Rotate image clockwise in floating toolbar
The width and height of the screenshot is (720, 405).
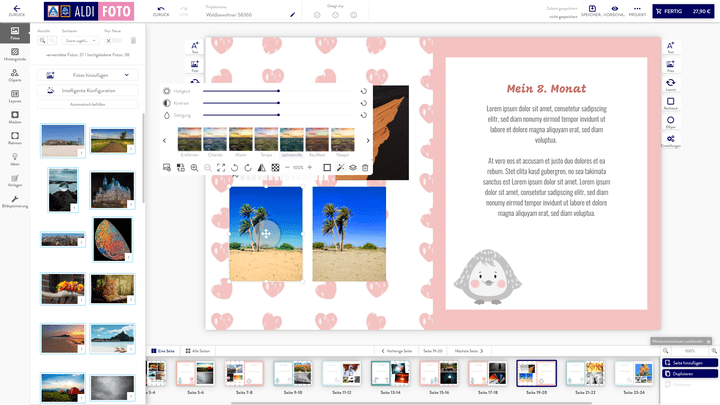(x=248, y=167)
